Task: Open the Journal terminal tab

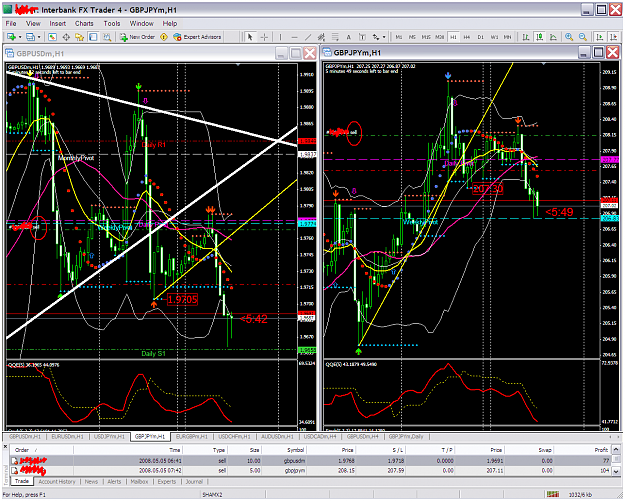Action: pyautogui.click(x=194, y=481)
